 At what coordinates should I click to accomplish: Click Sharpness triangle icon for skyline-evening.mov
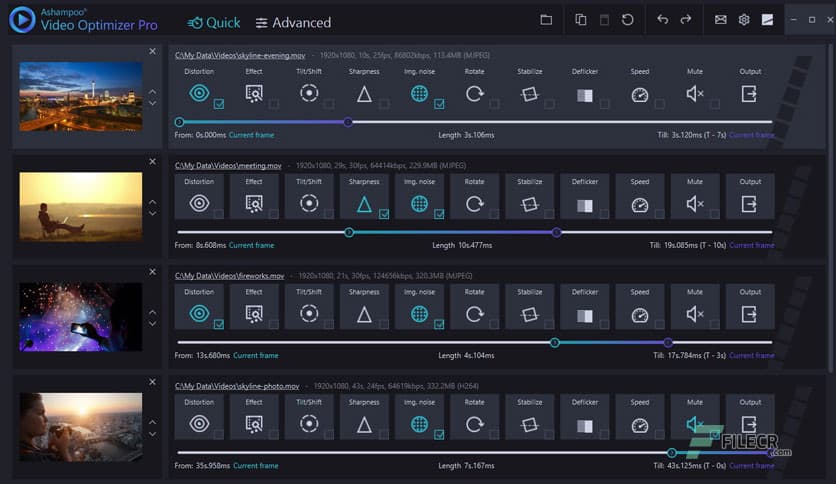click(364, 94)
